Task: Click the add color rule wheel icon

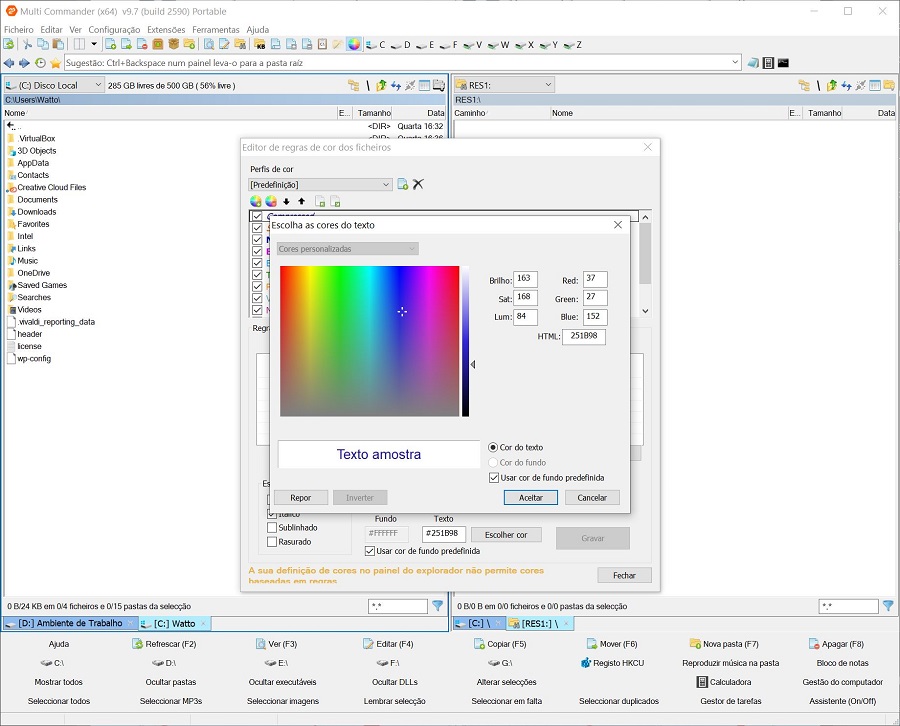Action: coord(256,201)
